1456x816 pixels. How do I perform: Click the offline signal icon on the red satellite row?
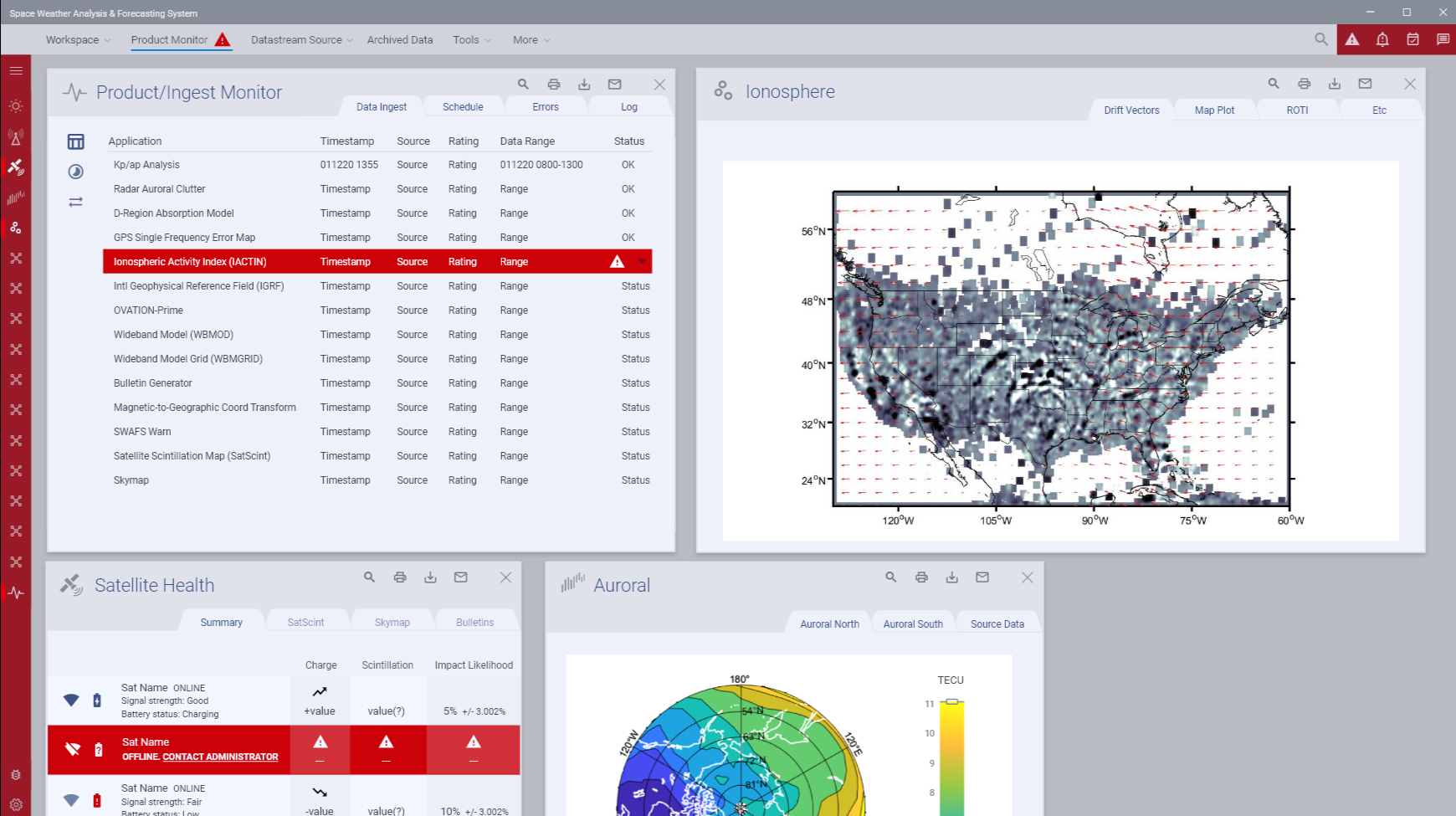tap(73, 749)
